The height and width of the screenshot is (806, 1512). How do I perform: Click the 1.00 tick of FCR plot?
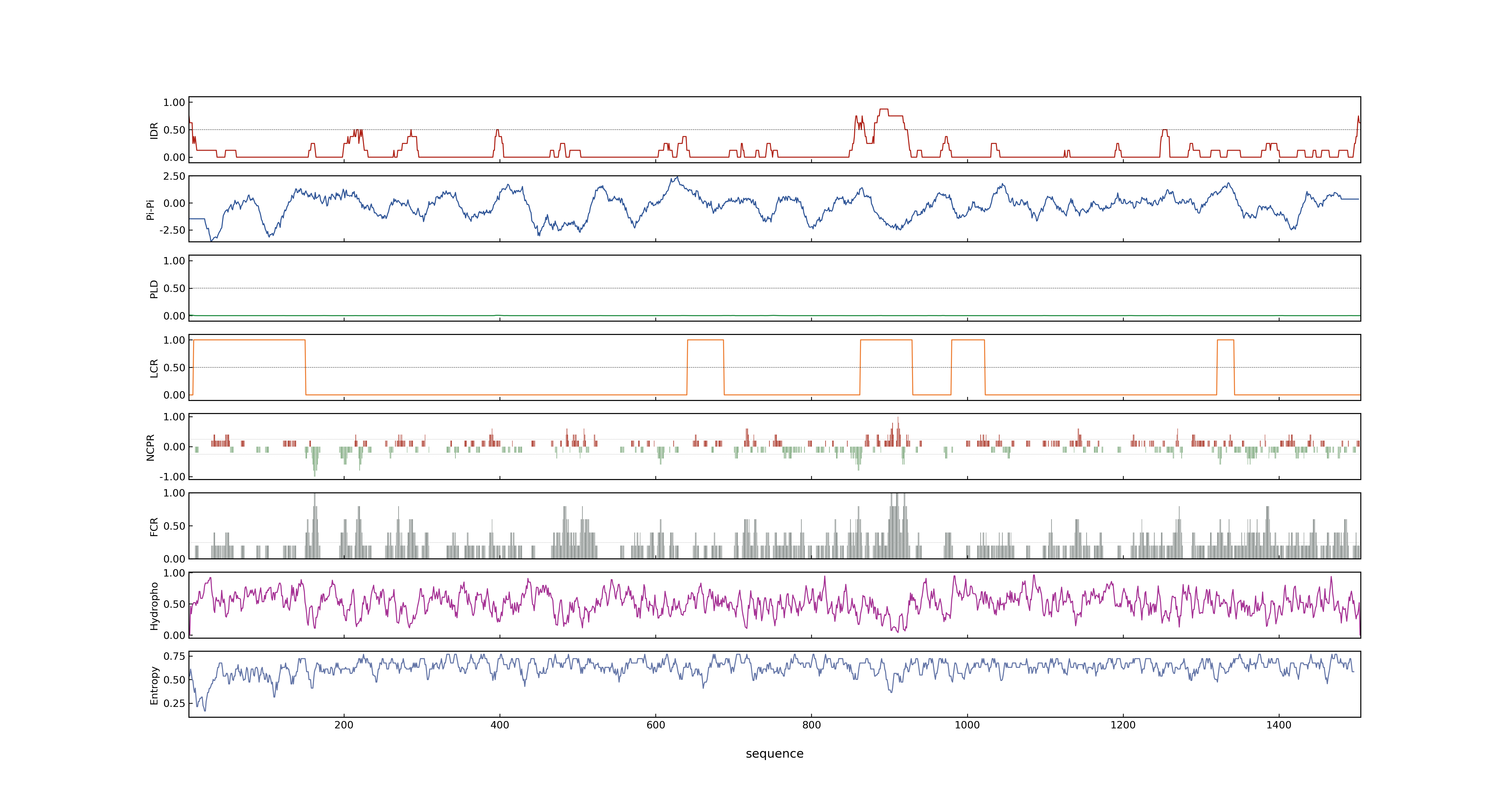[x=174, y=493]
